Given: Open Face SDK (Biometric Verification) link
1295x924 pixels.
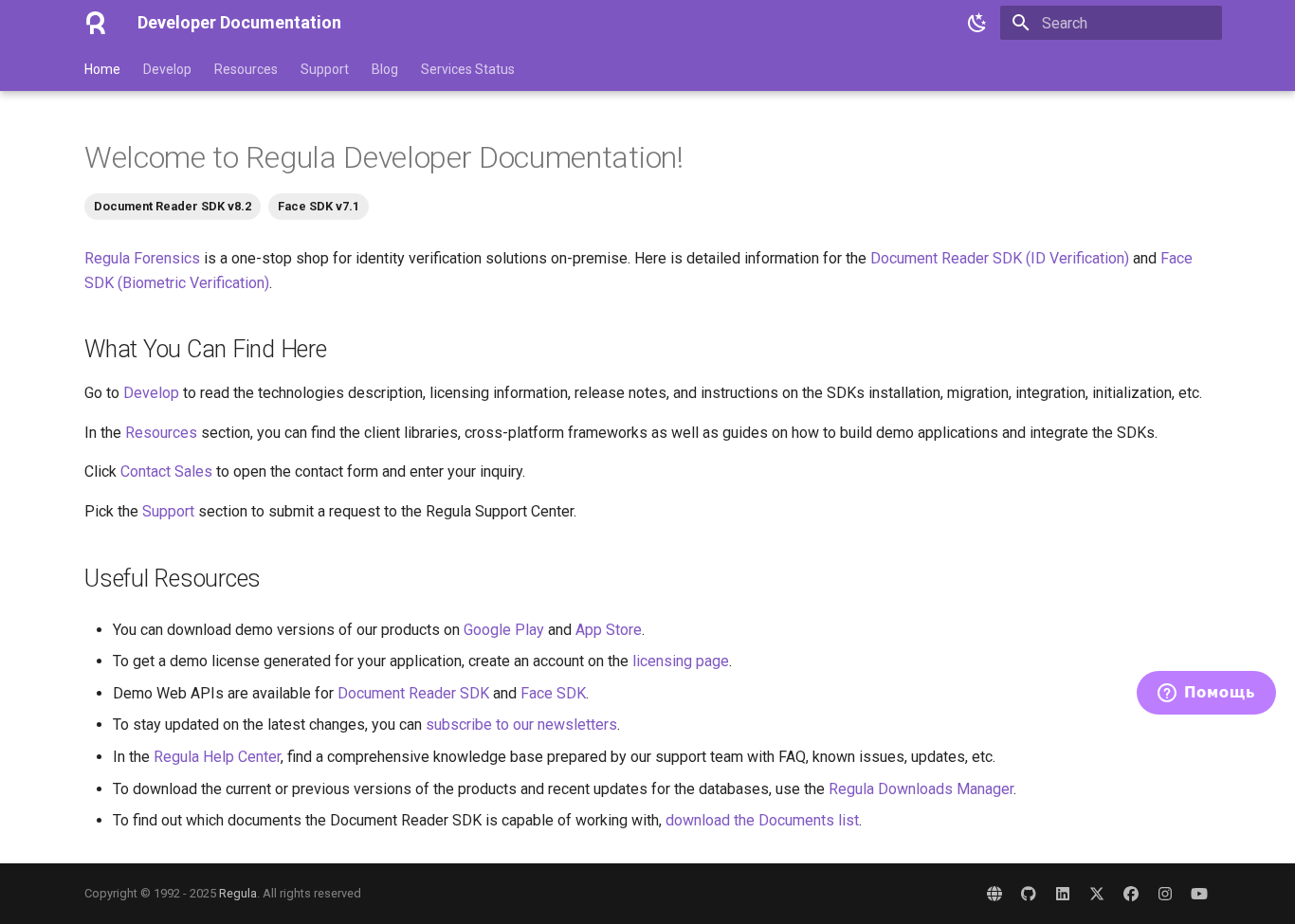Looking at the screenshot, I should pos(176,282).
